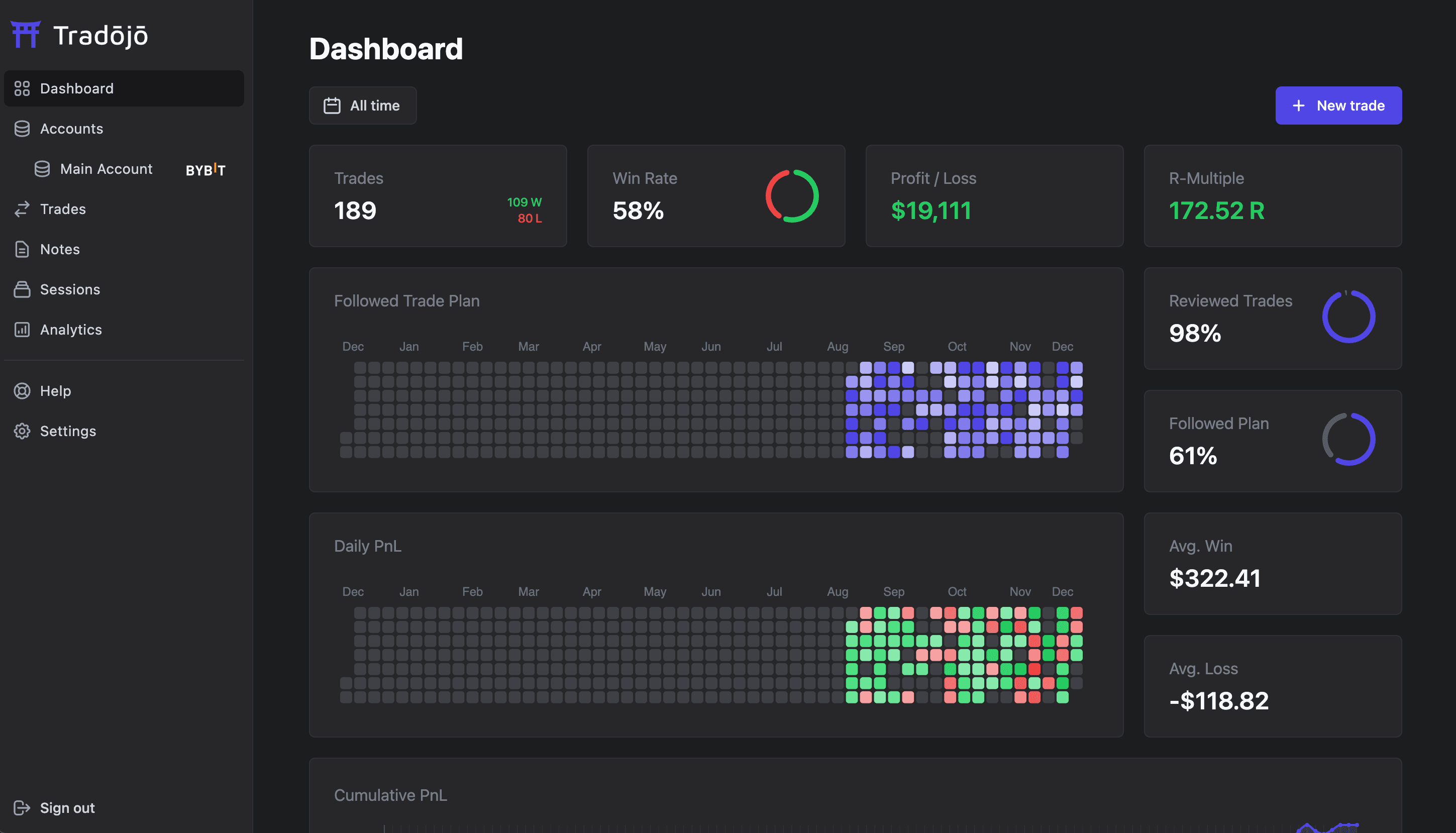Click the Help question mark icon
This screenshot has height=833, width=1456.
[22, 391]
